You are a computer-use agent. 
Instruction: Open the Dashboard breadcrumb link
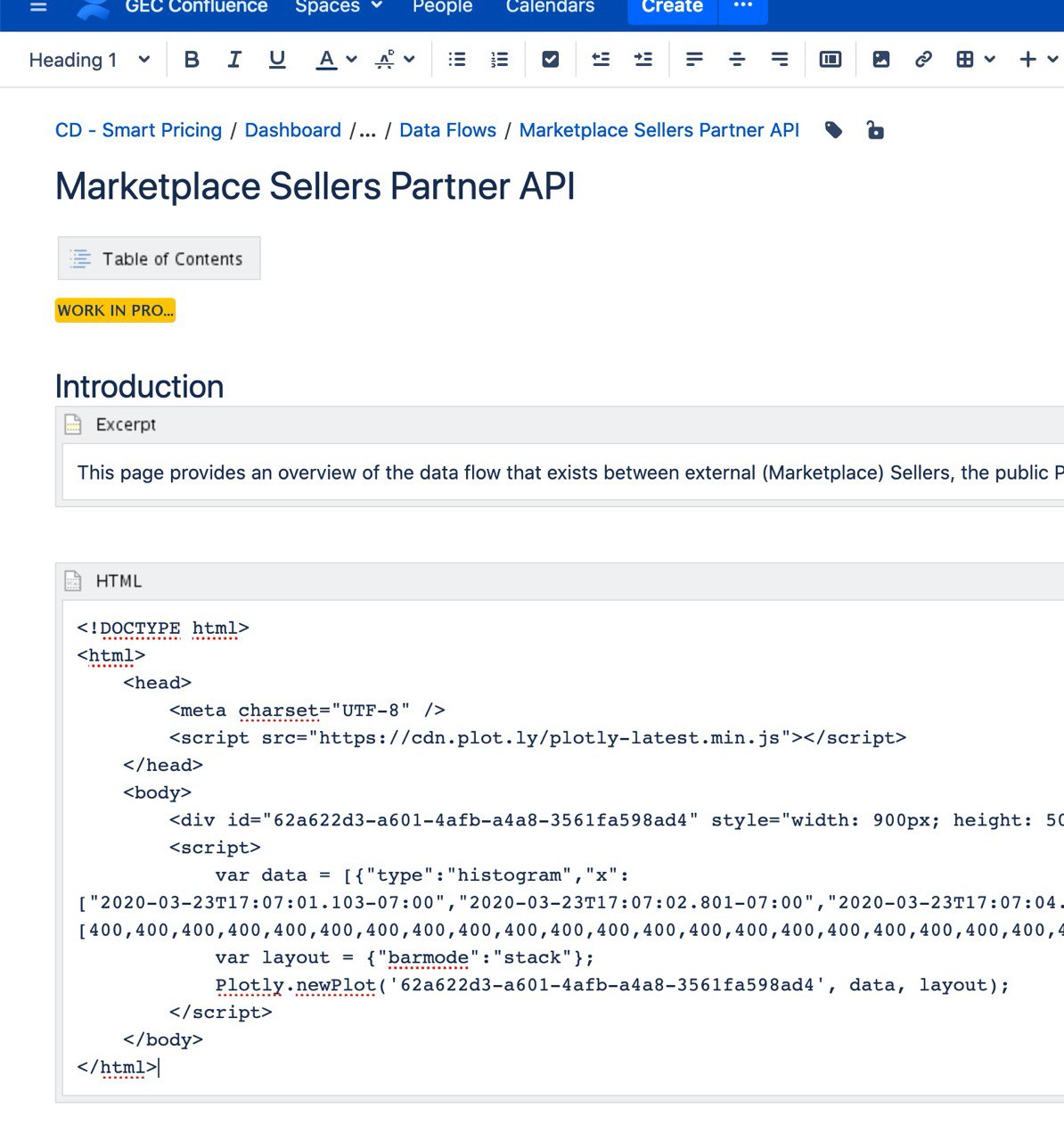click(x=292, y=130)
